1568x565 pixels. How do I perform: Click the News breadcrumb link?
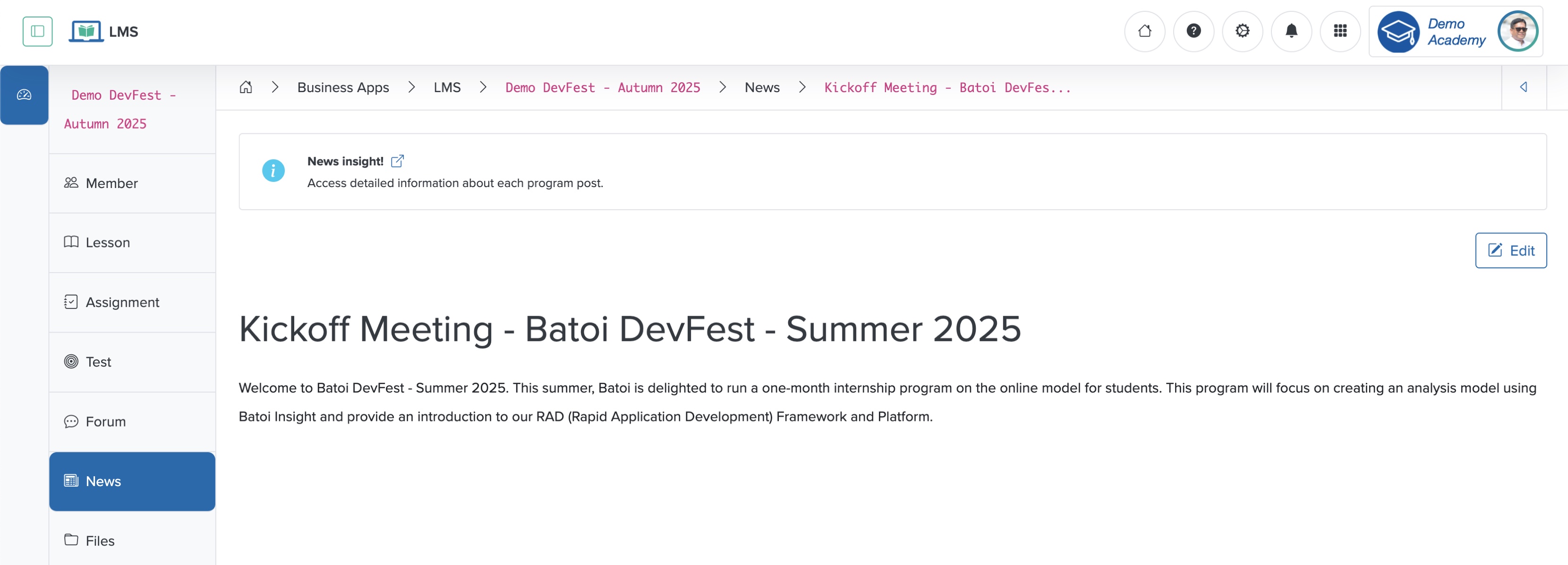click(x=761, y=87)
